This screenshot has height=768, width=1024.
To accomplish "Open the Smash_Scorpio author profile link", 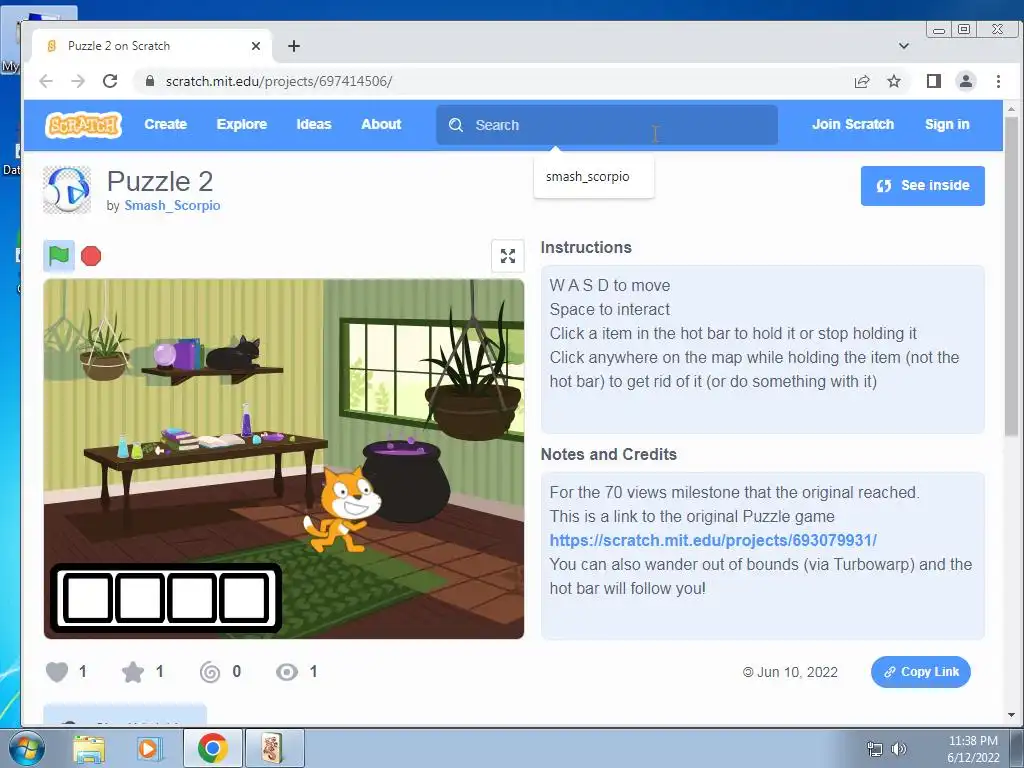I will (172, 205).
